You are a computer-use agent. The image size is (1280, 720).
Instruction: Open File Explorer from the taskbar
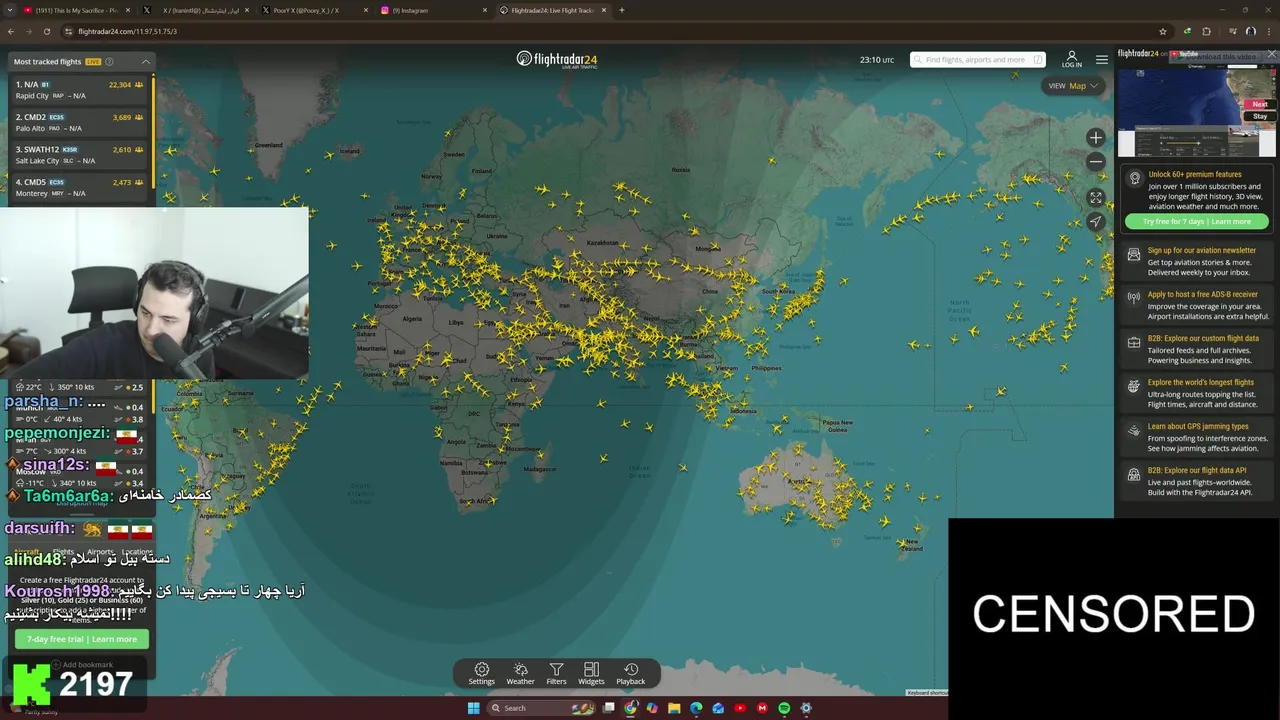pos(674,708)
